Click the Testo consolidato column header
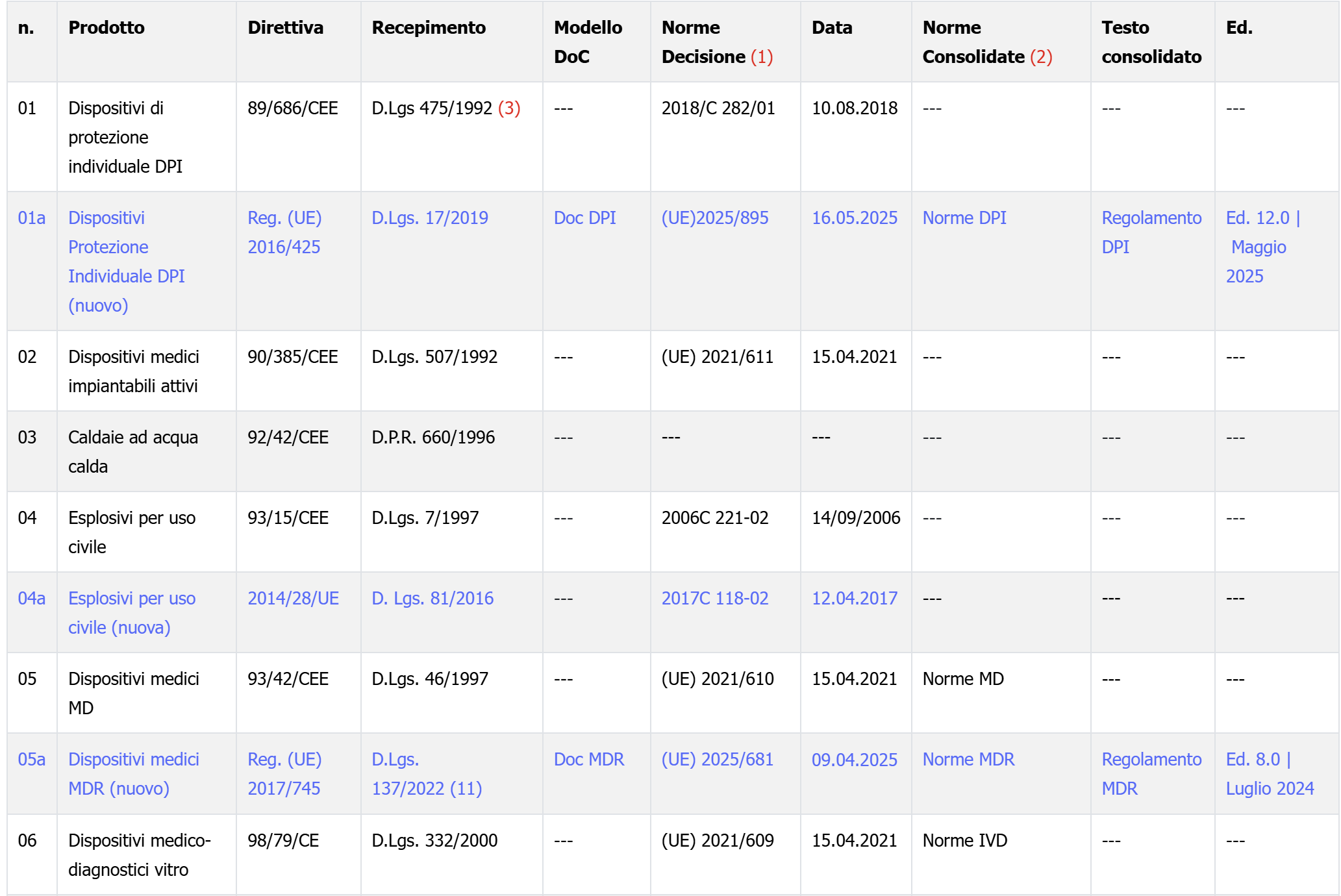Image resolution: width=1341 pixels, height=896 pixels. (1151, 42)
